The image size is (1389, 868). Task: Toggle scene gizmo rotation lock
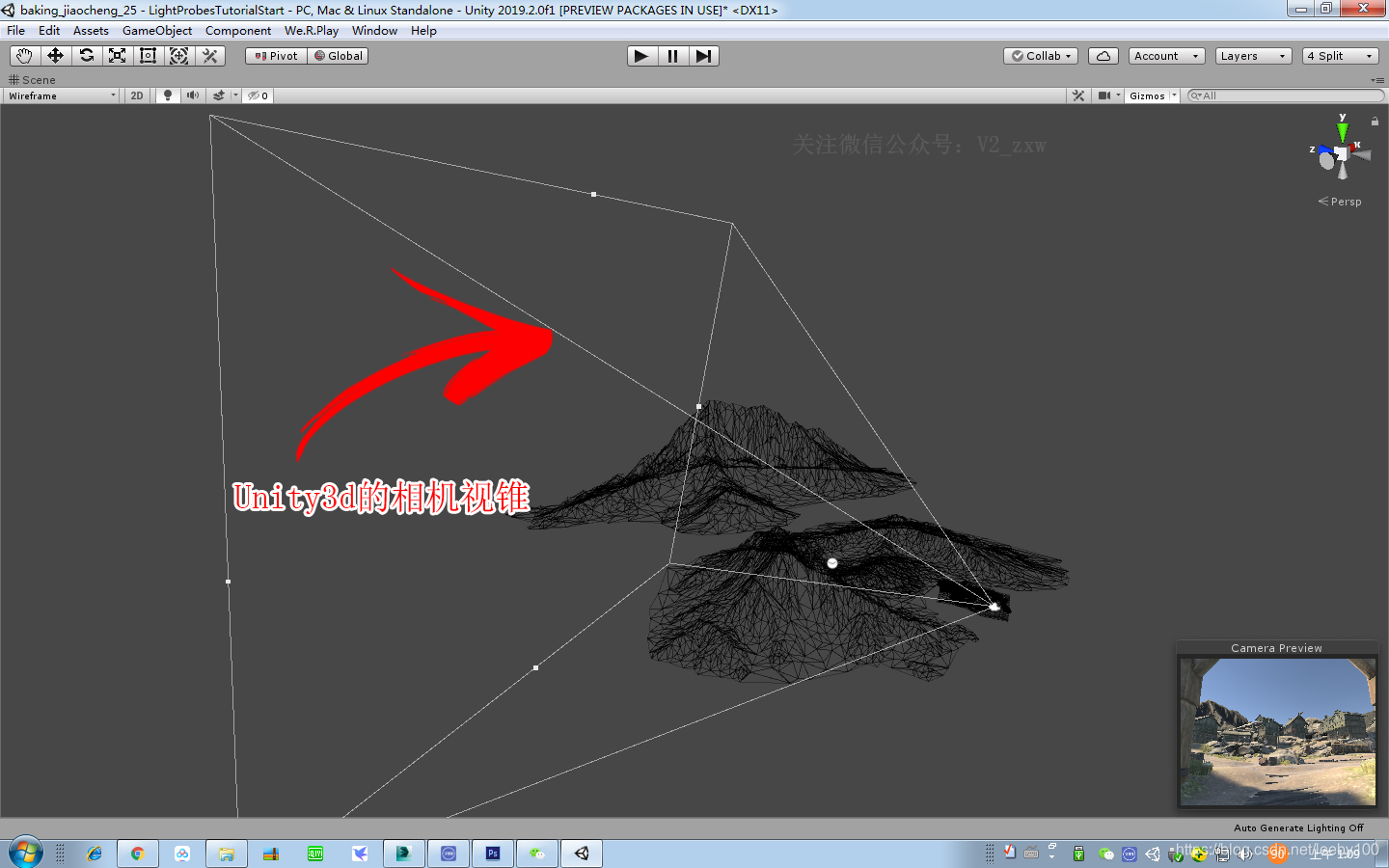(x=1375, y=122)
